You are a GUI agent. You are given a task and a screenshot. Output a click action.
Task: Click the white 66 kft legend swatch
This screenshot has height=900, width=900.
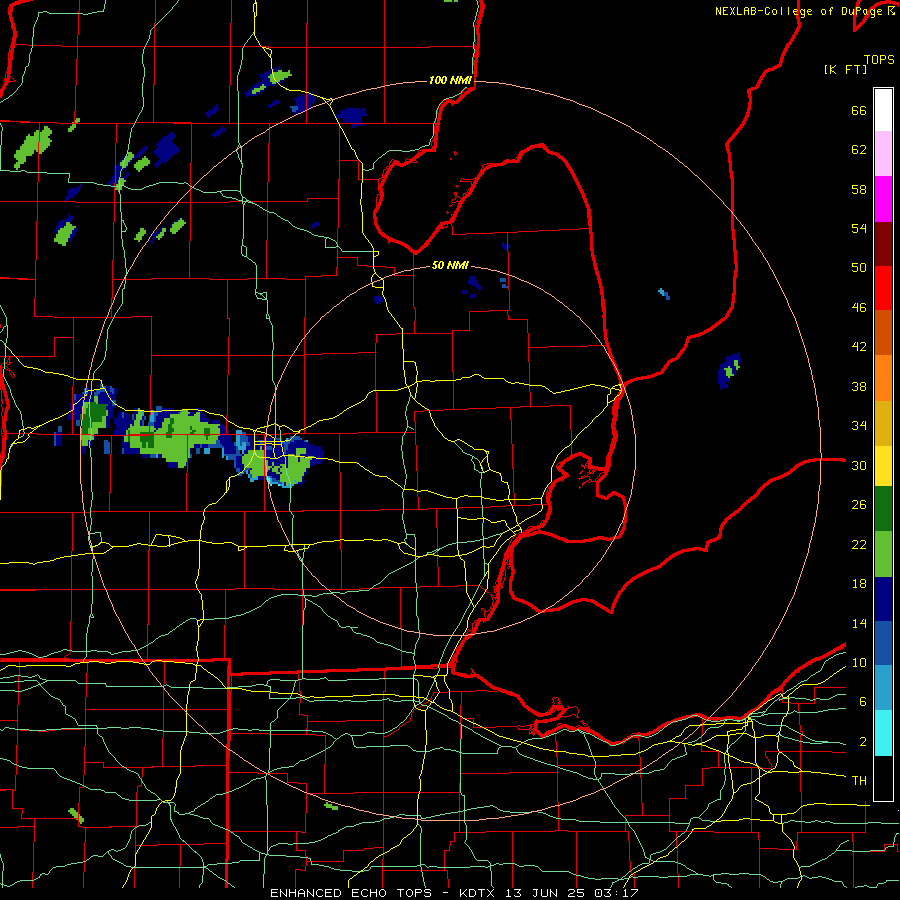point(883,110)
